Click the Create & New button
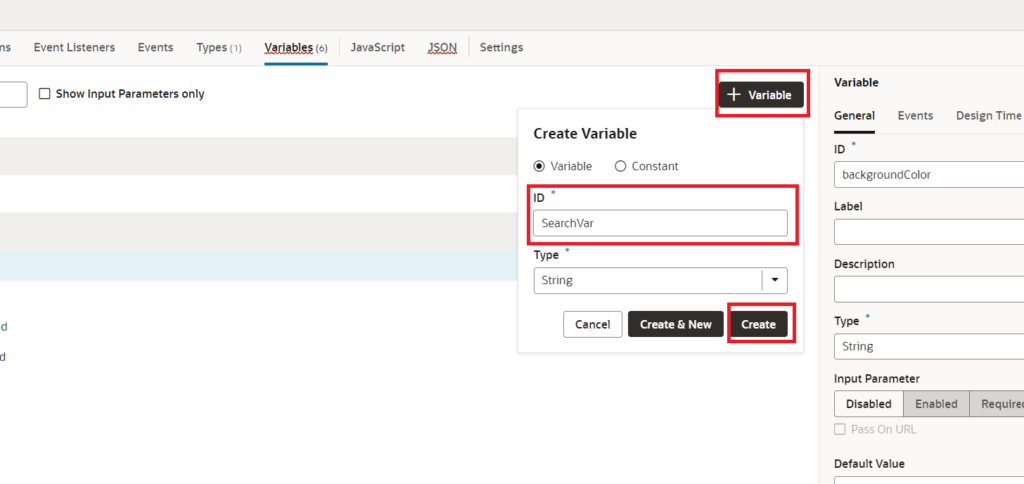 (675, 324)
